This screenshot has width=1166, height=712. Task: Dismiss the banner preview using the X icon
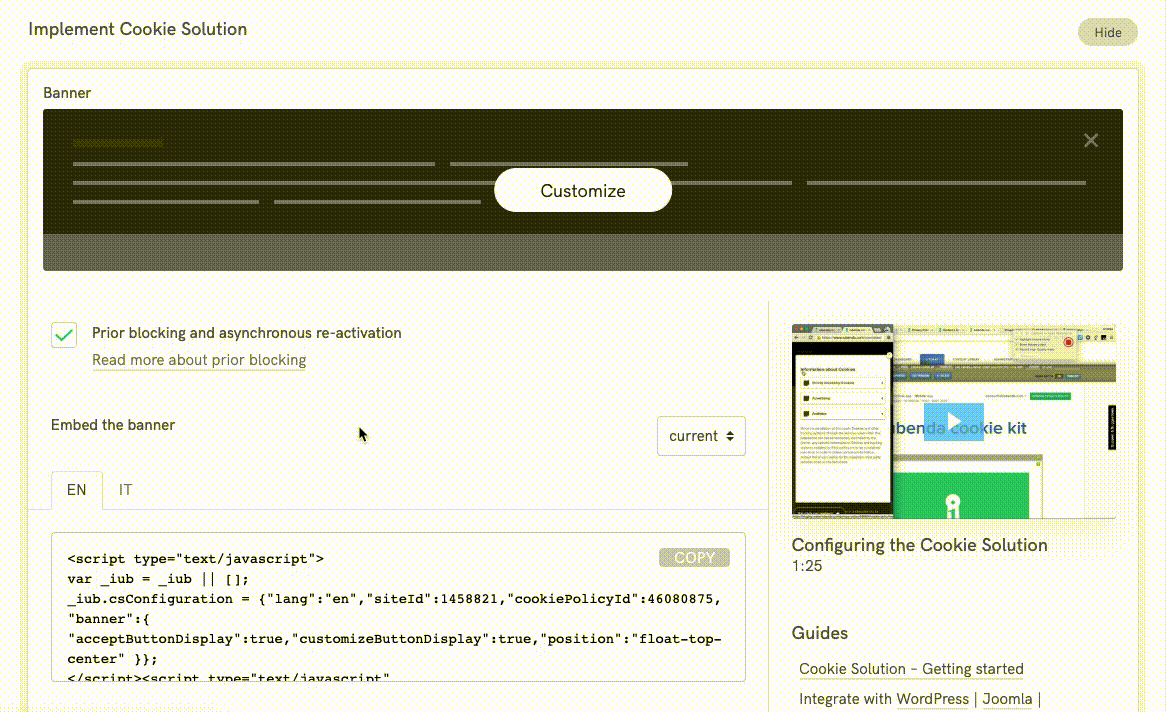pos(1090,140)
